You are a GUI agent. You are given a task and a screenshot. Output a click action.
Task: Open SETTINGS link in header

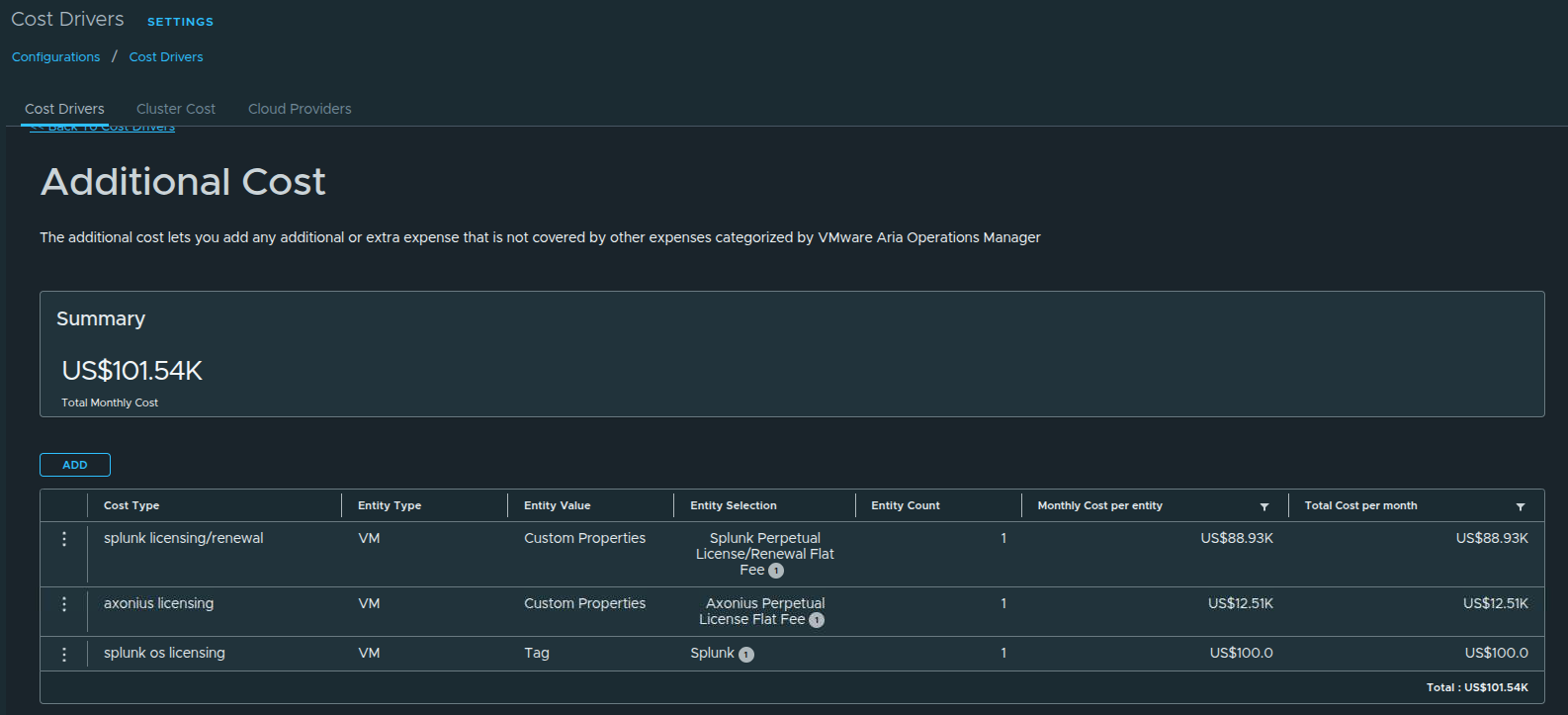[180, 22]
